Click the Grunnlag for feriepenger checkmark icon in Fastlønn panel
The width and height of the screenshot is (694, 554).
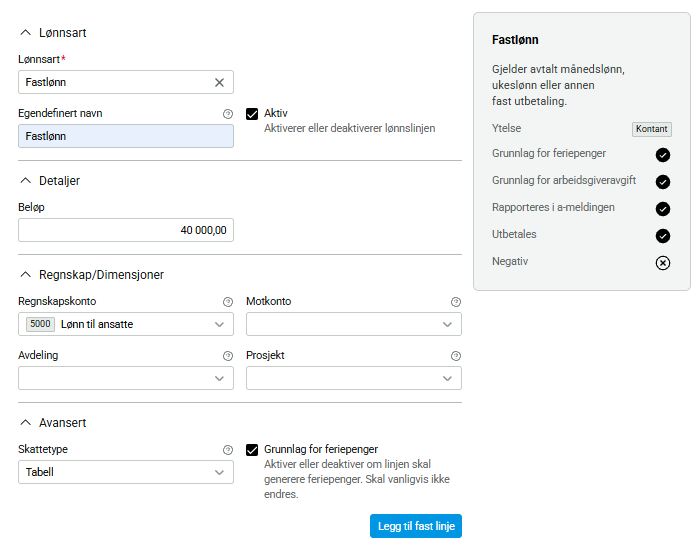(x=663, y=155)
